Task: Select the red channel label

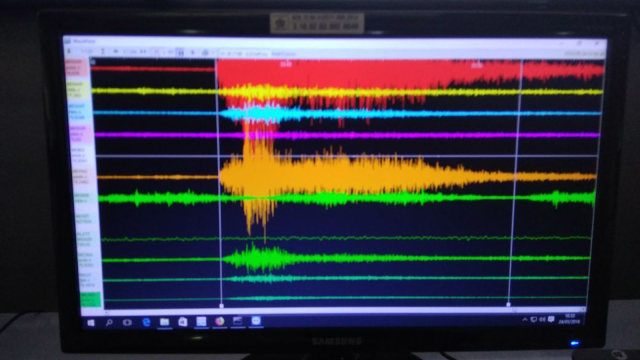Action: coord(76,67)
